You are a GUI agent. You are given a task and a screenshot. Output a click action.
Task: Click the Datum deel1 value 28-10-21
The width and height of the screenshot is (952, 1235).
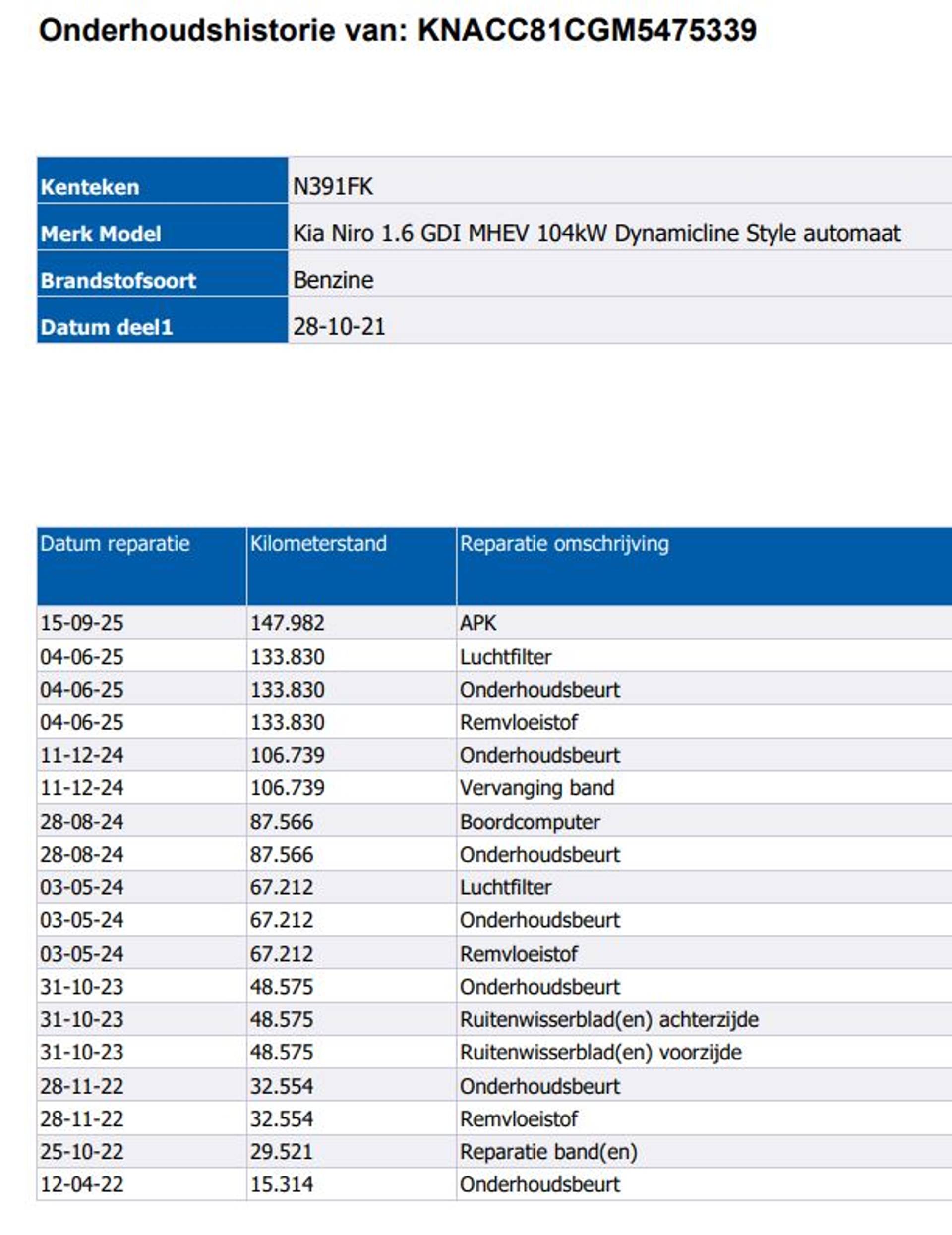tap(338, 326)
